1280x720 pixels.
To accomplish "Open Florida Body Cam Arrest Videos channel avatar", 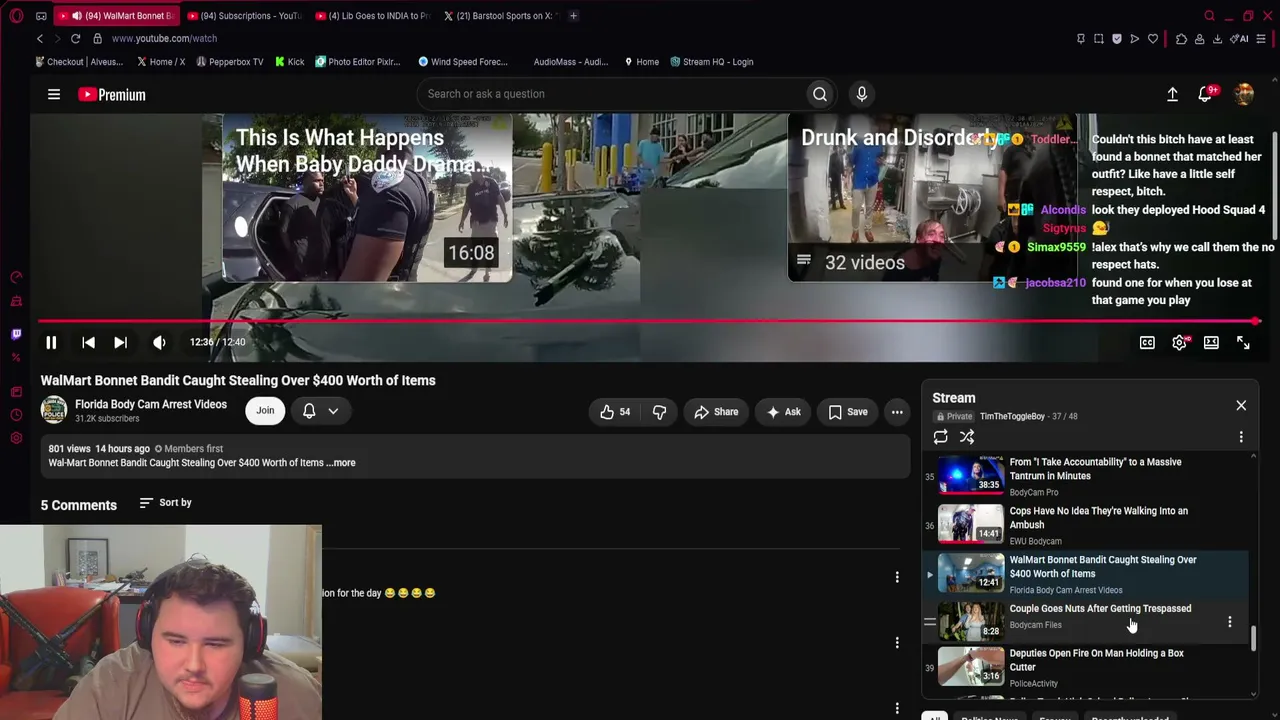I will point(54,410).
